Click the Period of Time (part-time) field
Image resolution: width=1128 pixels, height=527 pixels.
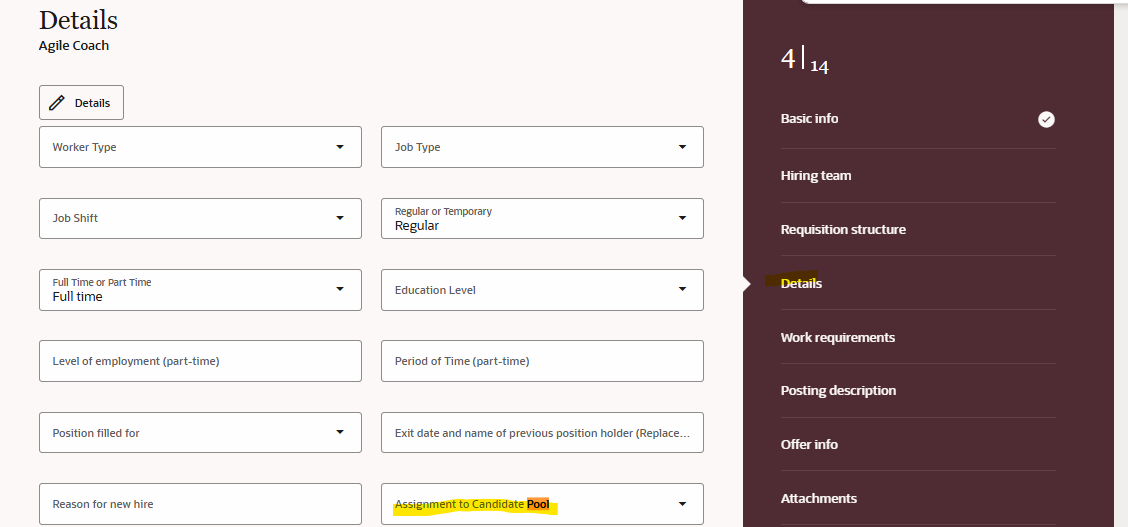pos(542,361)
